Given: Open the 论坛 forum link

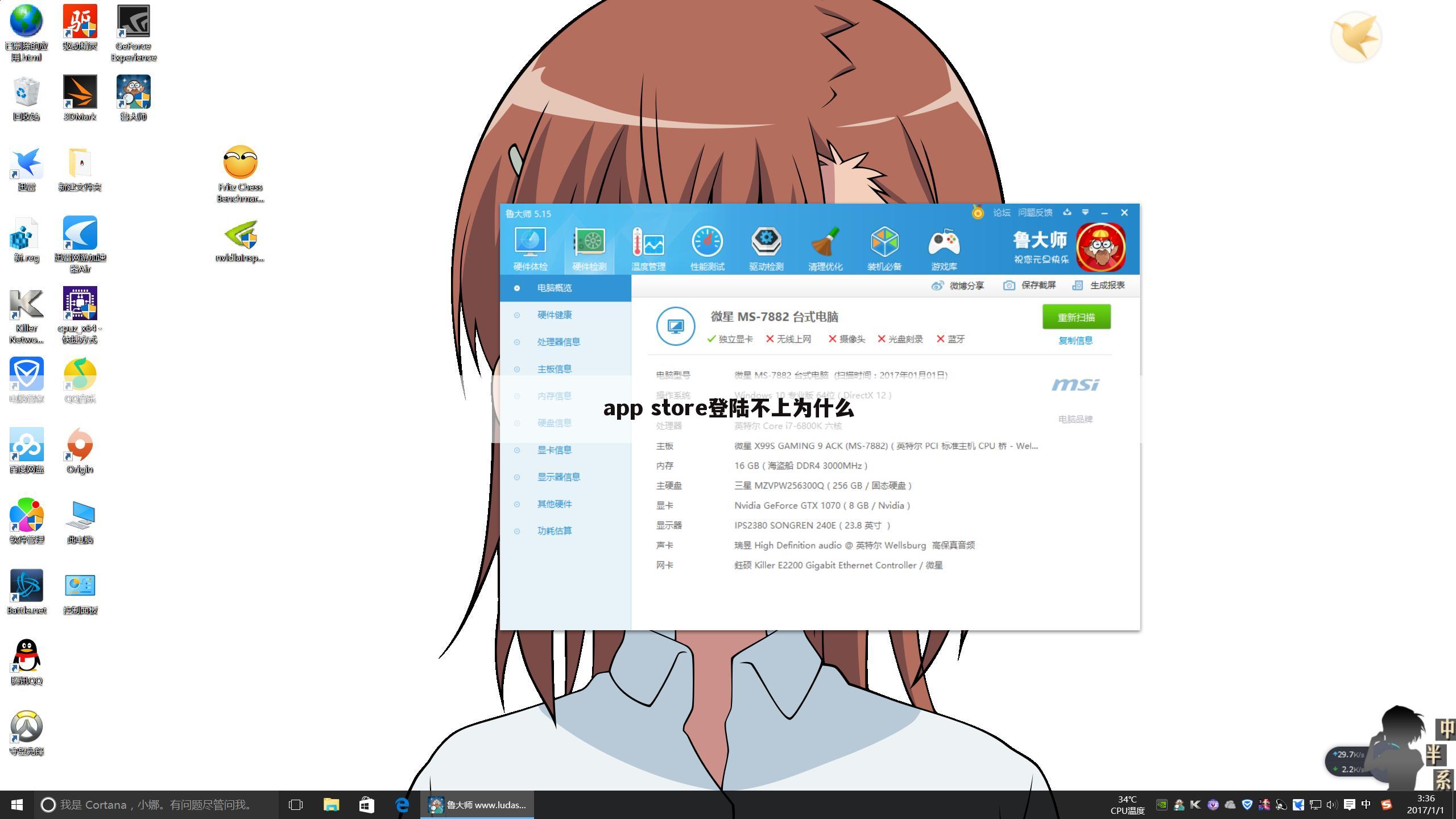Looking at the screenshot, I should [1002, 213].
